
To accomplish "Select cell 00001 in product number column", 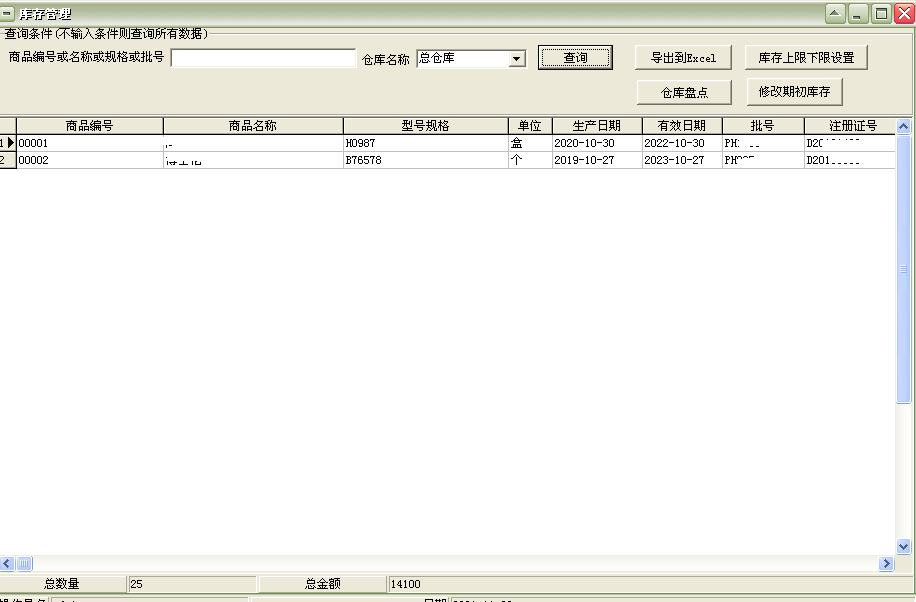I will [89, 143].
